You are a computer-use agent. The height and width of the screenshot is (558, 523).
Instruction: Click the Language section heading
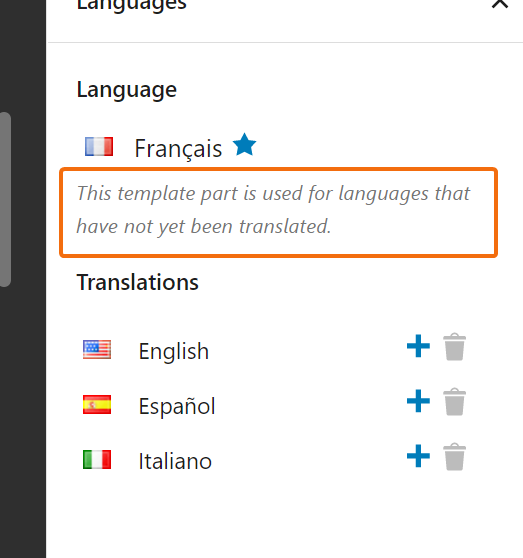pyautogui.click(x=127, y=90)
